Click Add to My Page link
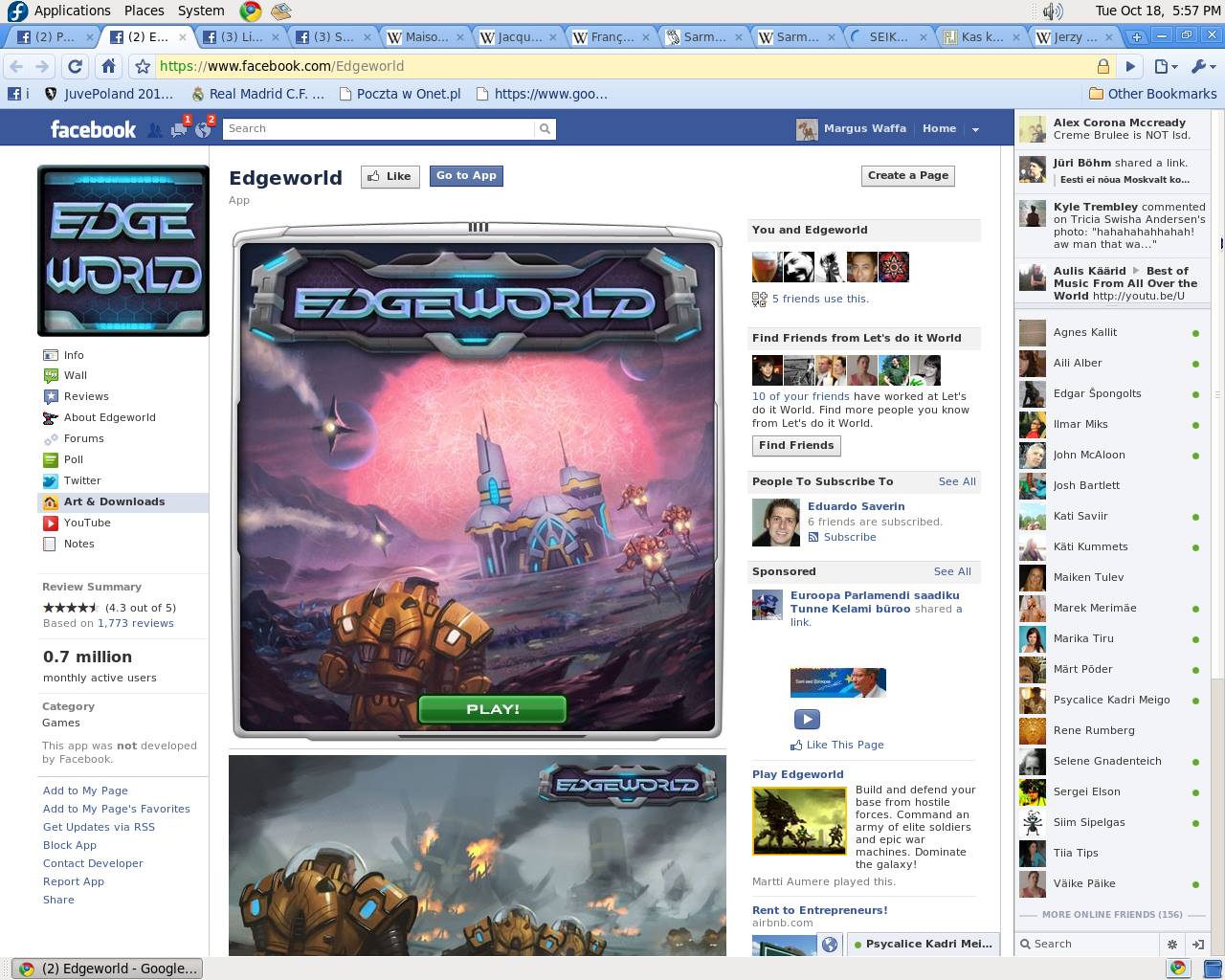The image size is (1225, 980). click(85, 791)
